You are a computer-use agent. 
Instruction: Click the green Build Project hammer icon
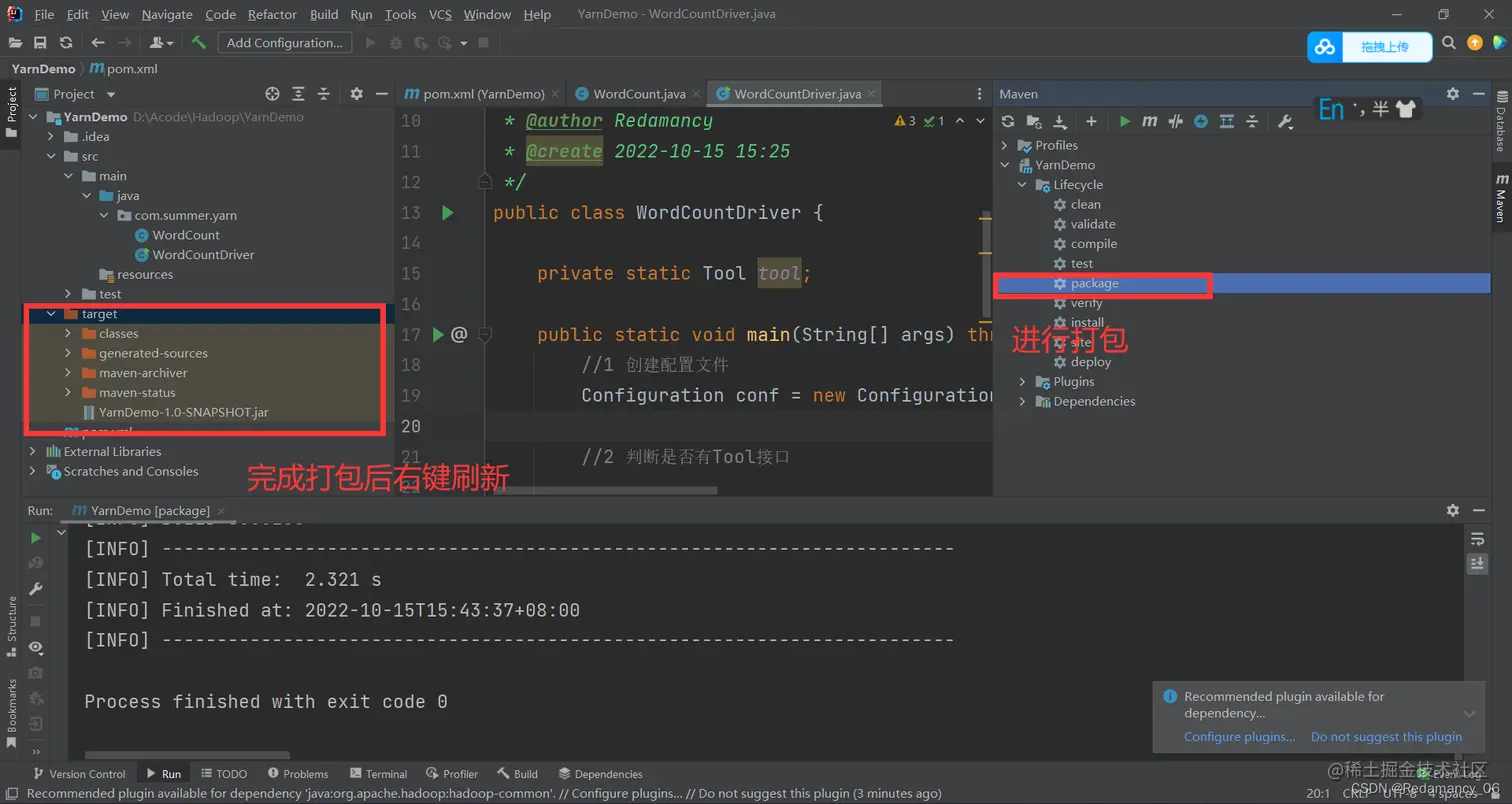point(199,43)
